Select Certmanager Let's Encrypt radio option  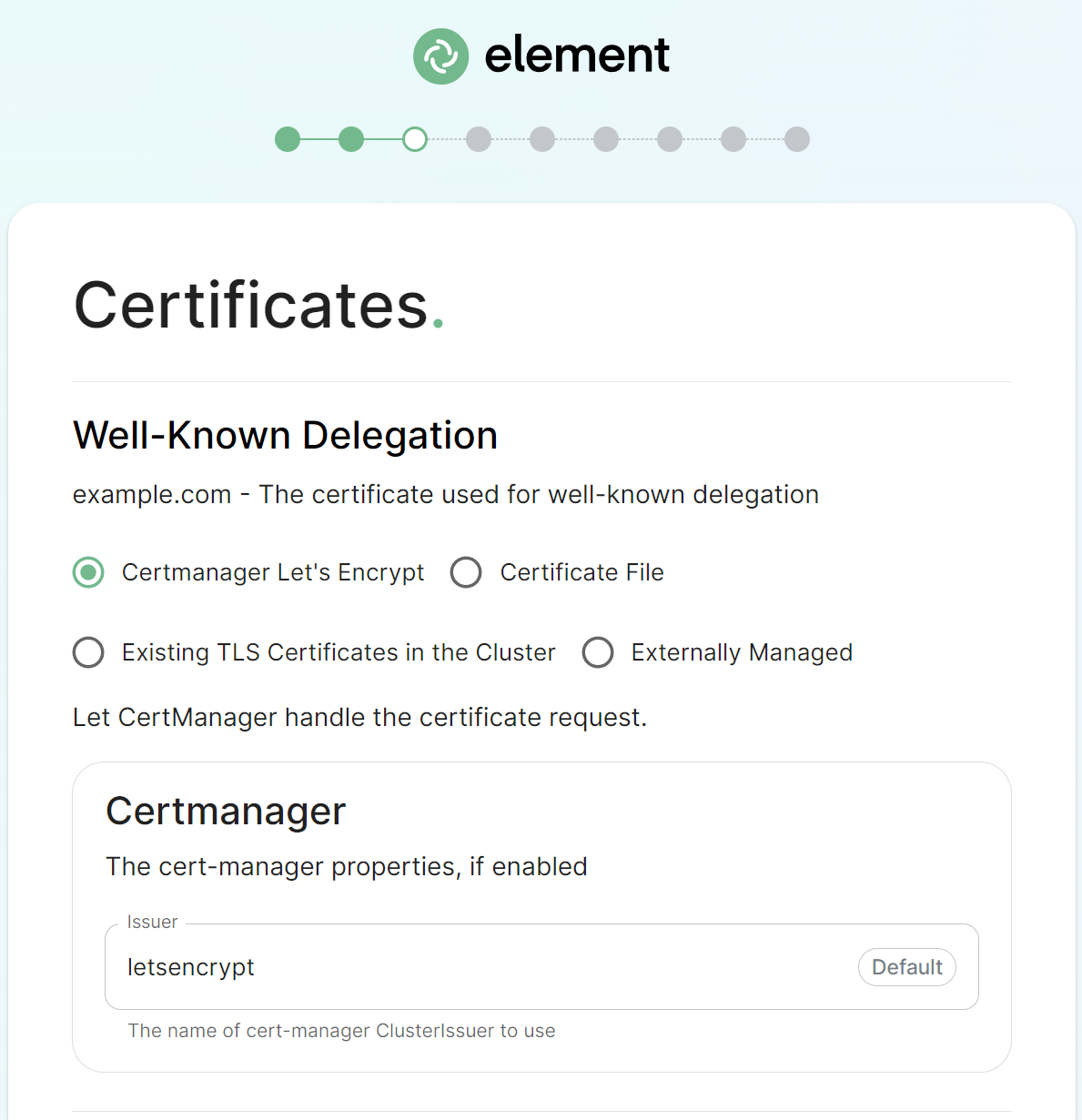coord(88,572)
